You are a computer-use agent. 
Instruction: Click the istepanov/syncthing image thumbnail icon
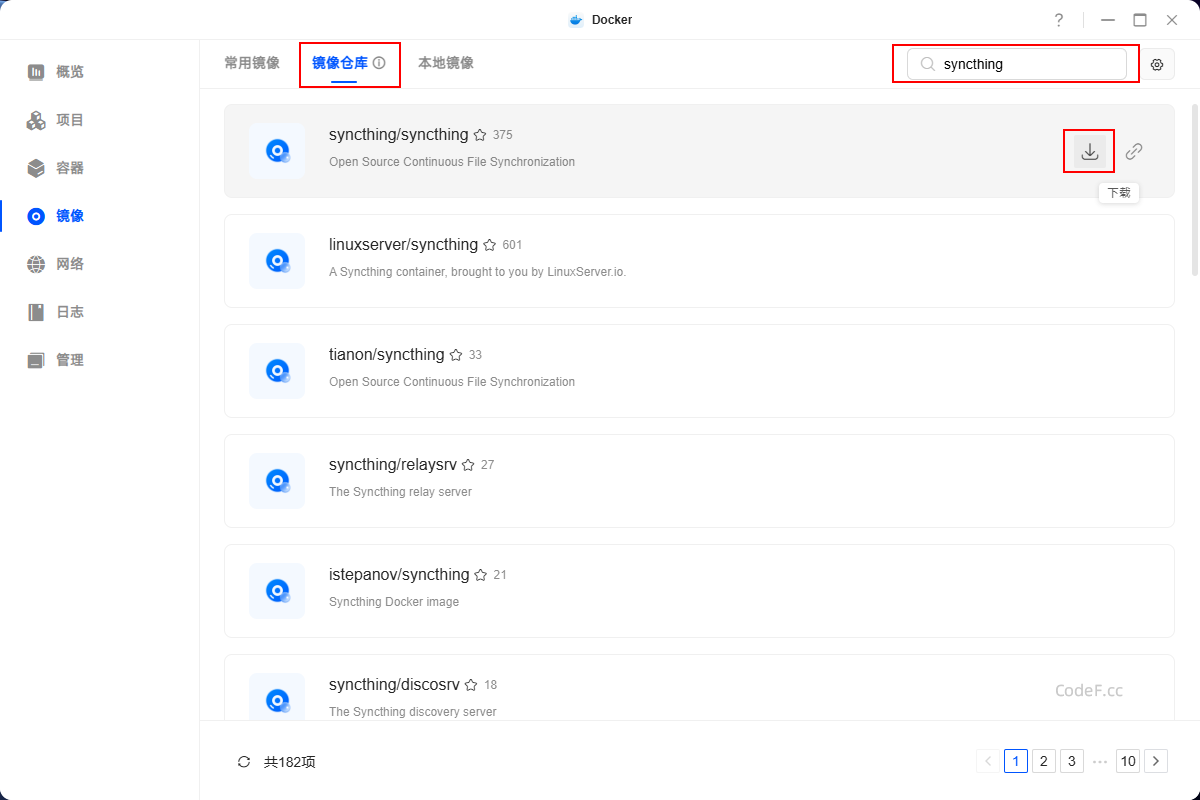pyautogui.click(x=277, y=591)
